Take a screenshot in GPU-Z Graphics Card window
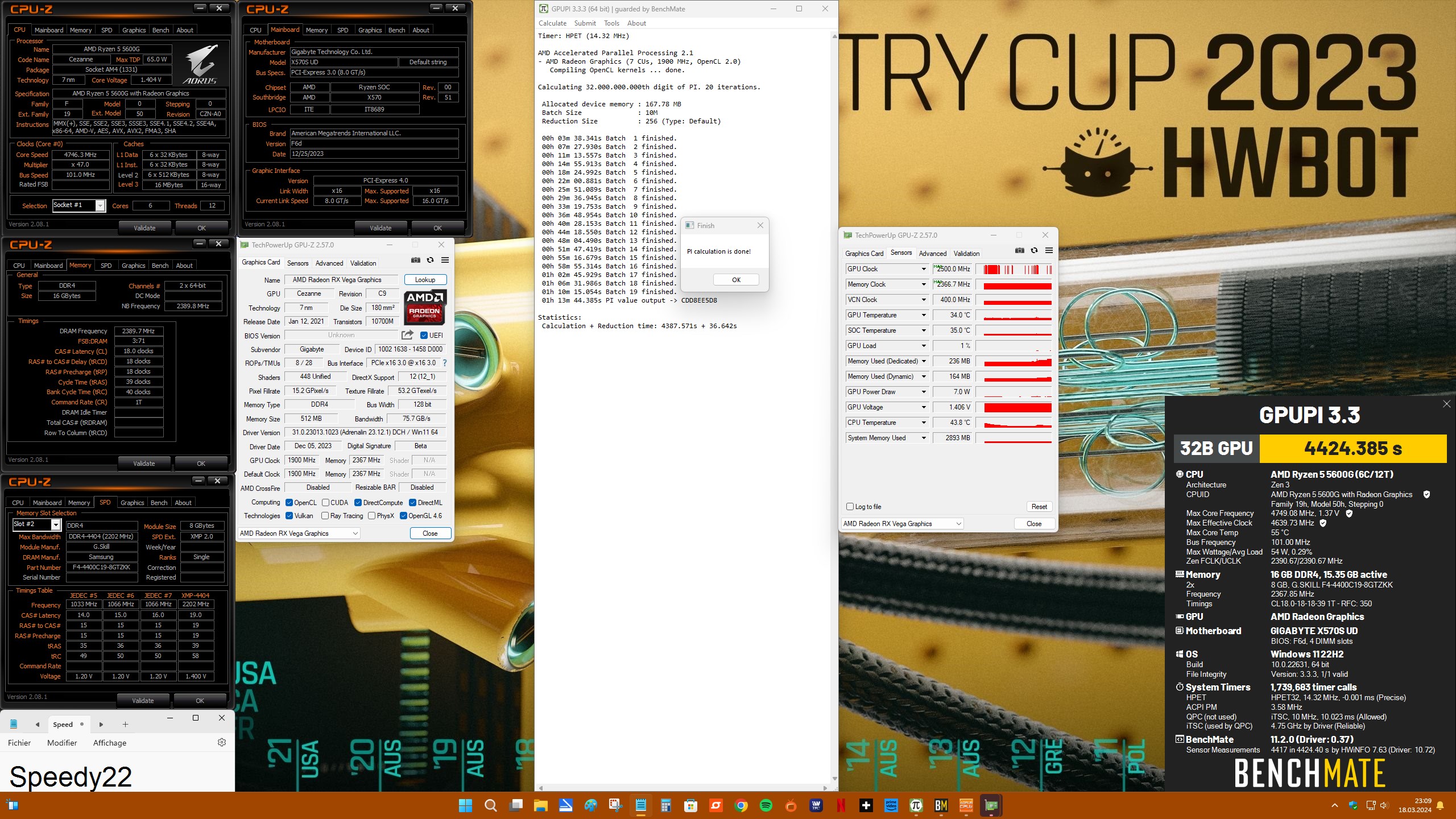 tap(416, 260)
